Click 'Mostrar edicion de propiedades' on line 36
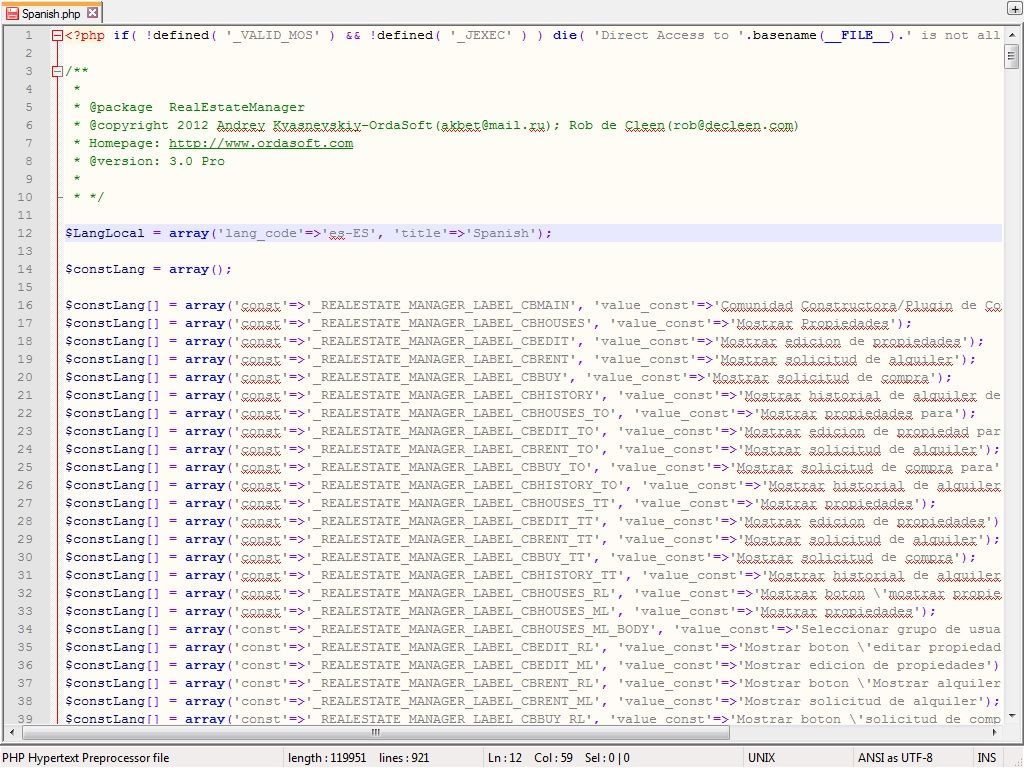The width and height of the screenshot is (1024, 768). point(865,665)
